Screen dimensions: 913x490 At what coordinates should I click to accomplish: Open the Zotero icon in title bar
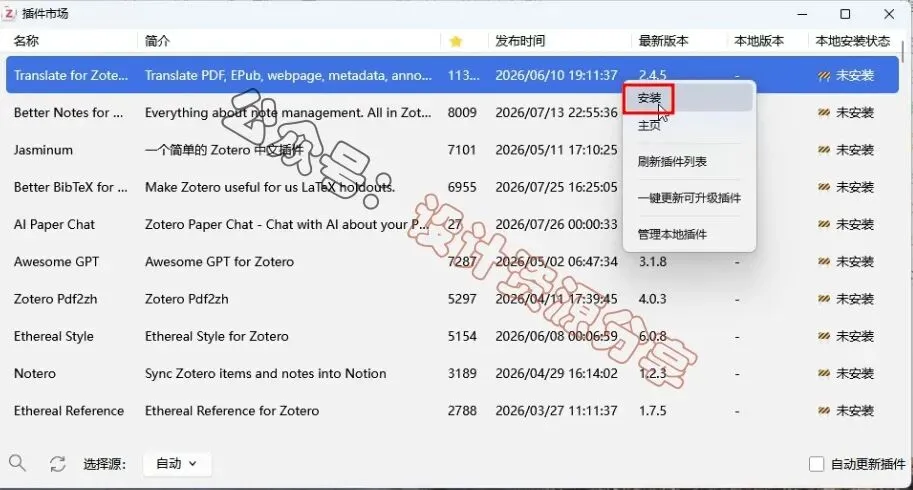click(9, 13)
